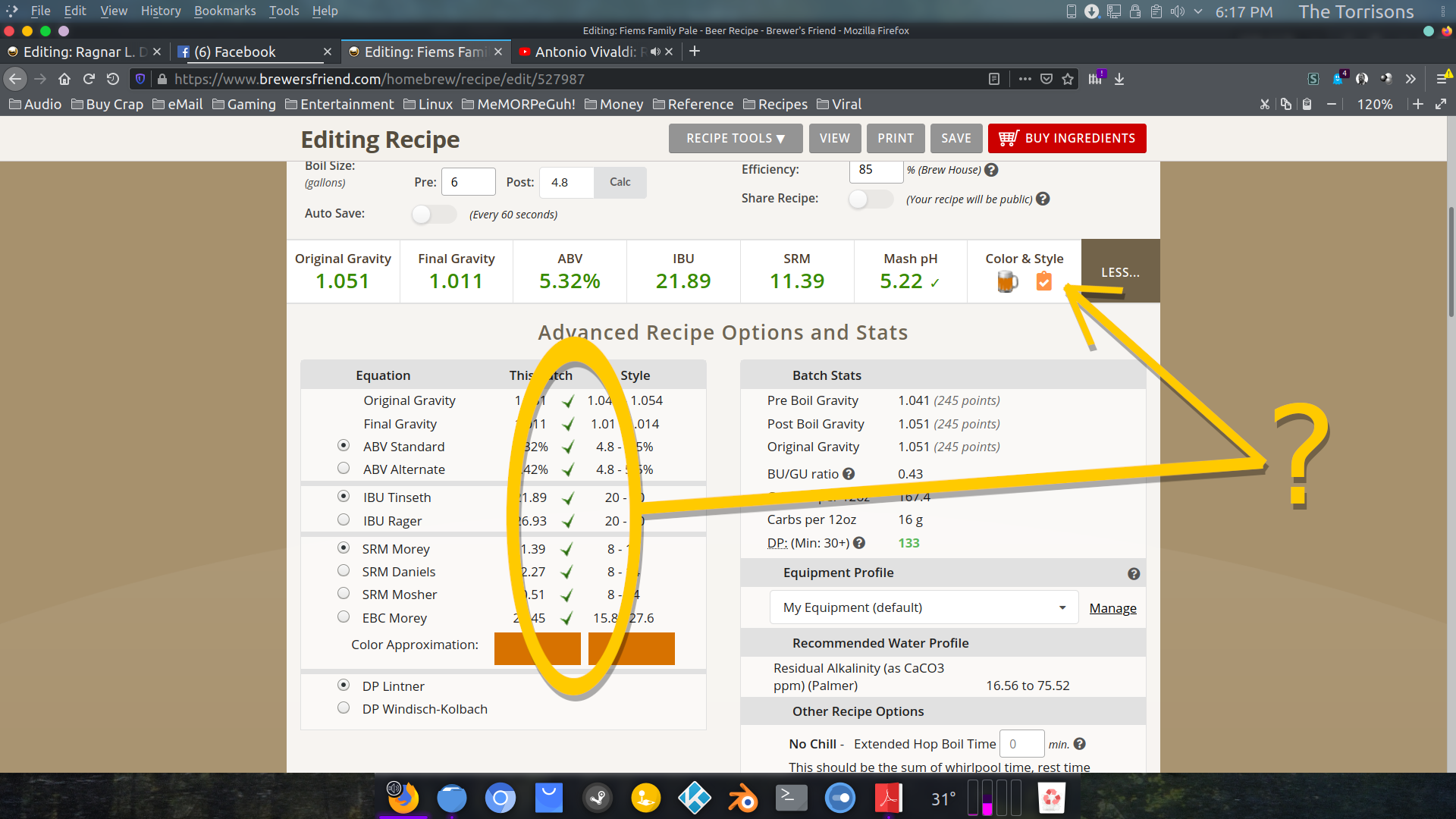The height and width of the screenshot is (819, 1456).
Task: Open the My Equipment profile dropdown
Action: pyautogui.click(x=924, y=607)
